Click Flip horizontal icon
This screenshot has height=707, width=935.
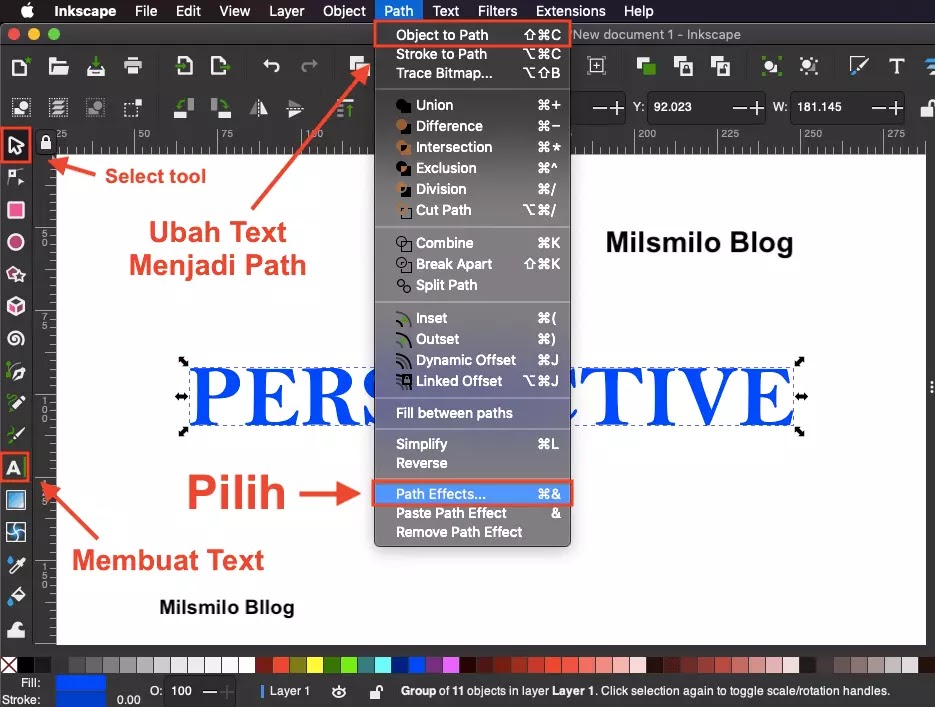(x=258, y=108)
